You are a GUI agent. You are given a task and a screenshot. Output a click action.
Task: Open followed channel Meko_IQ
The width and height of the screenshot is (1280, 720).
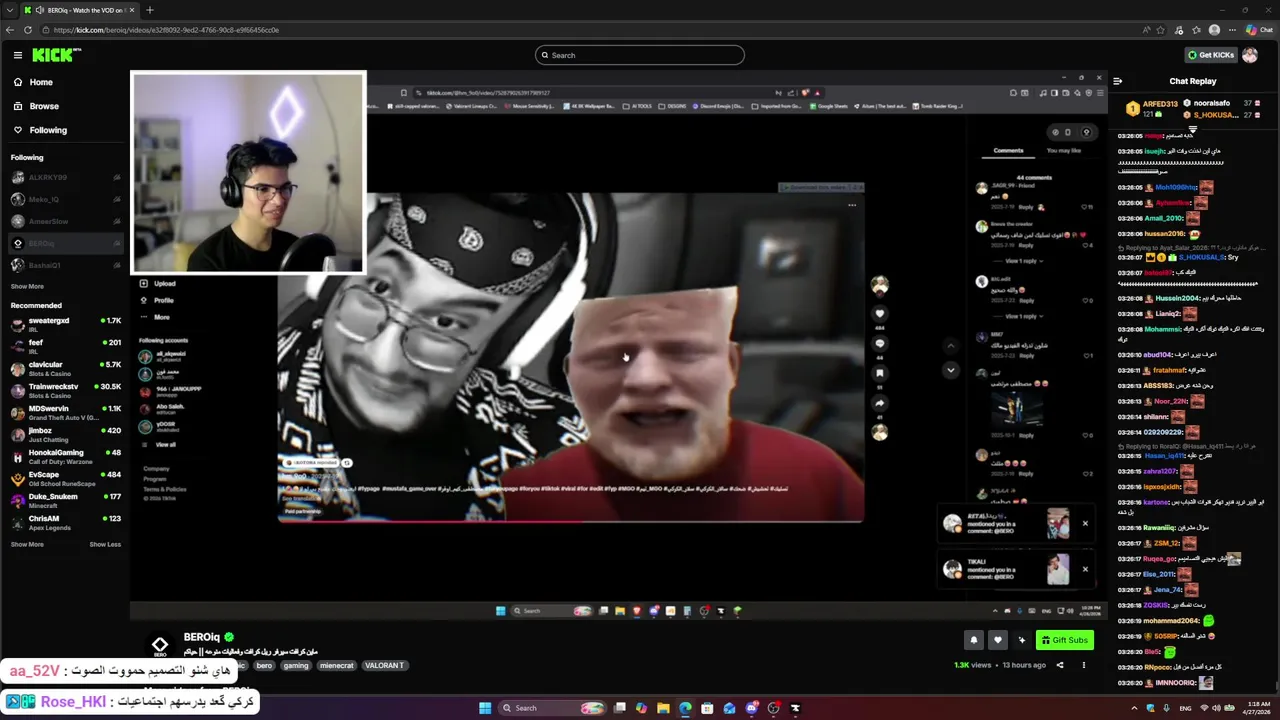pos(65,199)
